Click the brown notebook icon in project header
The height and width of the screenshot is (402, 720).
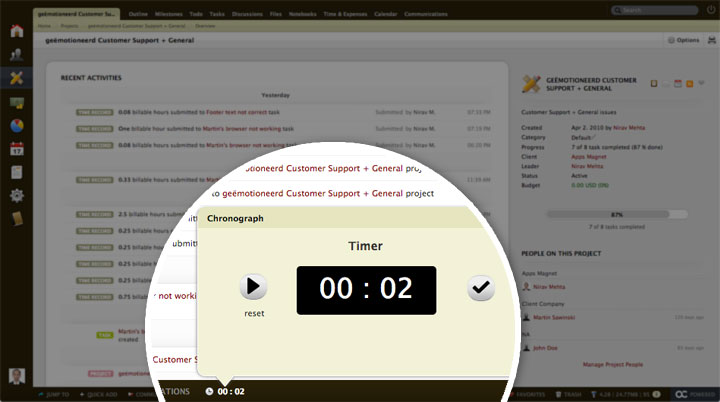click(654, 84)
